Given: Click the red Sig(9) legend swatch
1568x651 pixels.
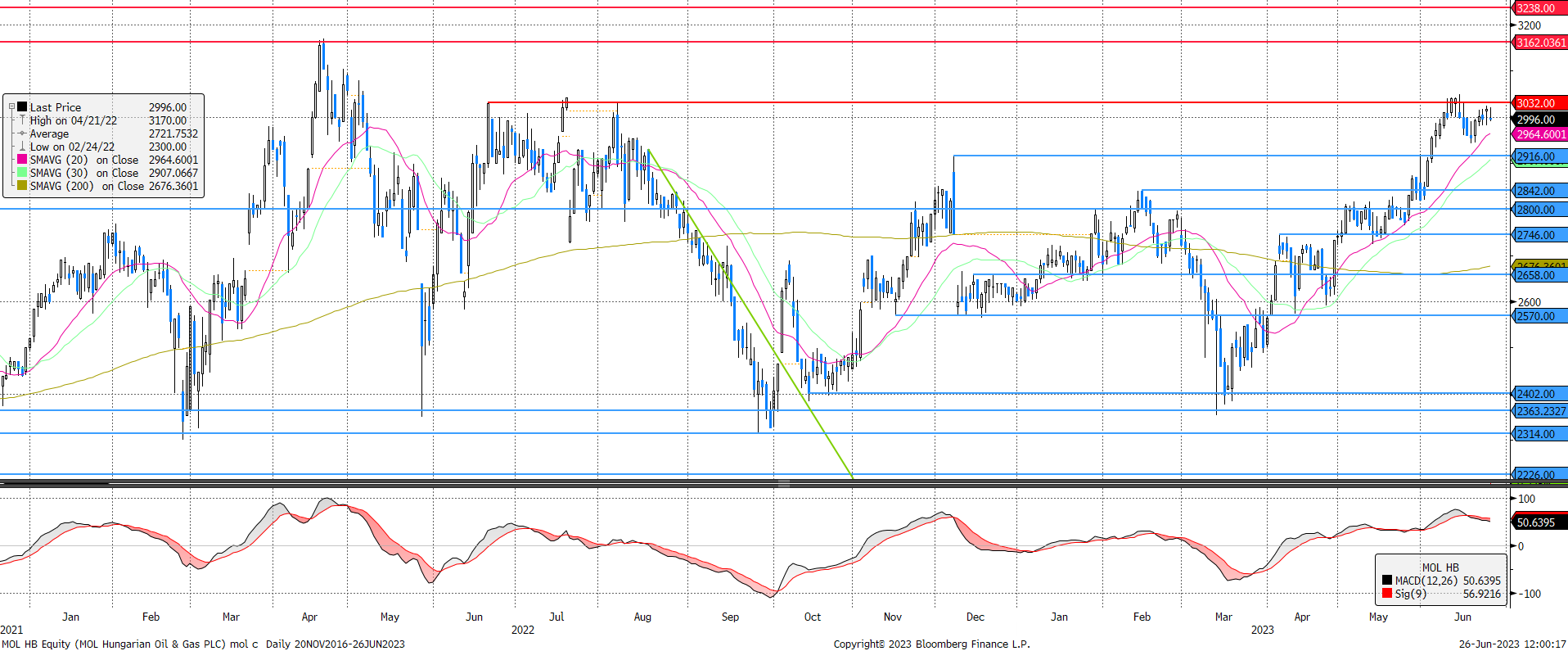Looking at the screenshot, I should click(1387, 594).
